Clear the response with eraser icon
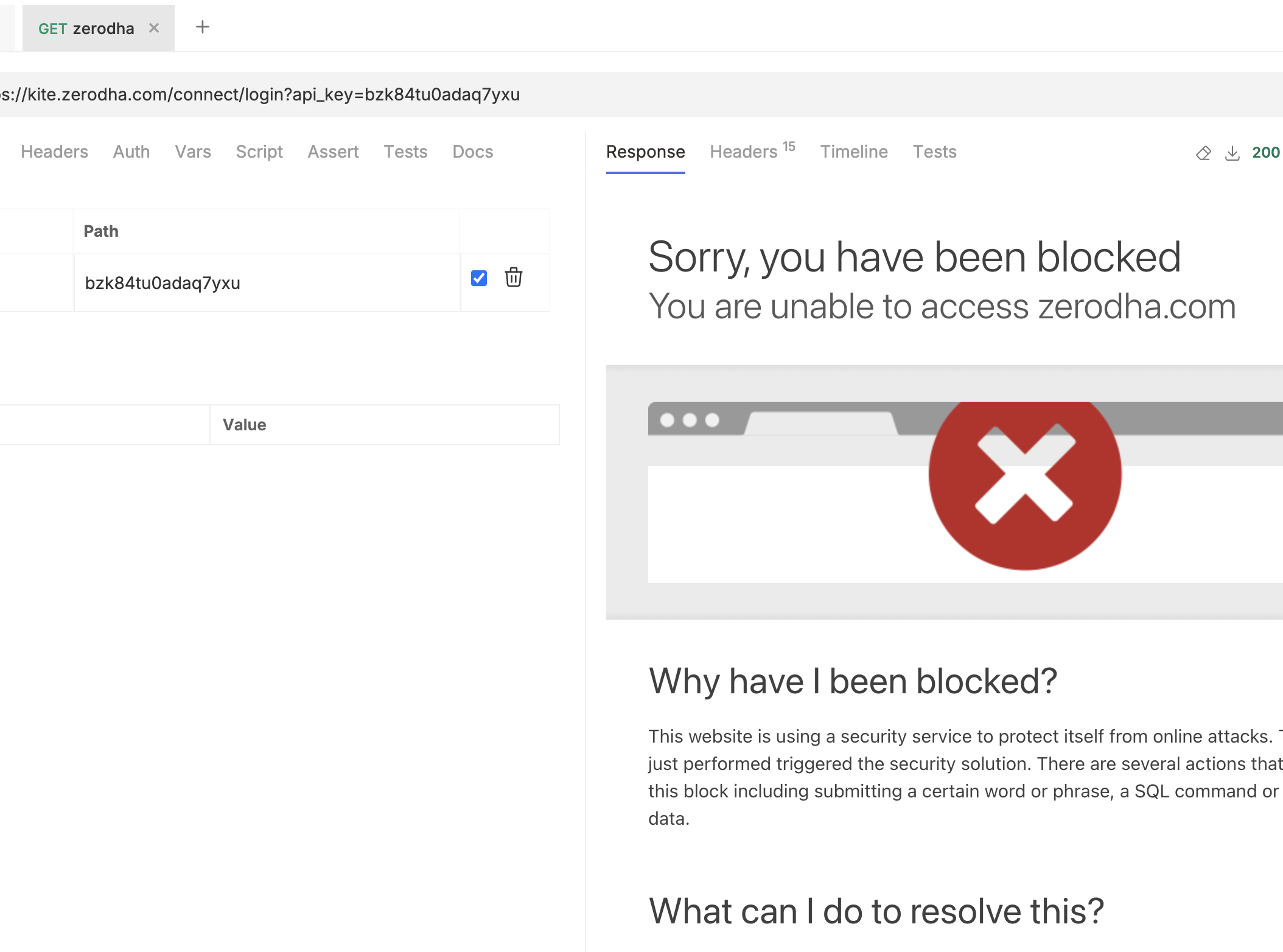 [1203, 153]
